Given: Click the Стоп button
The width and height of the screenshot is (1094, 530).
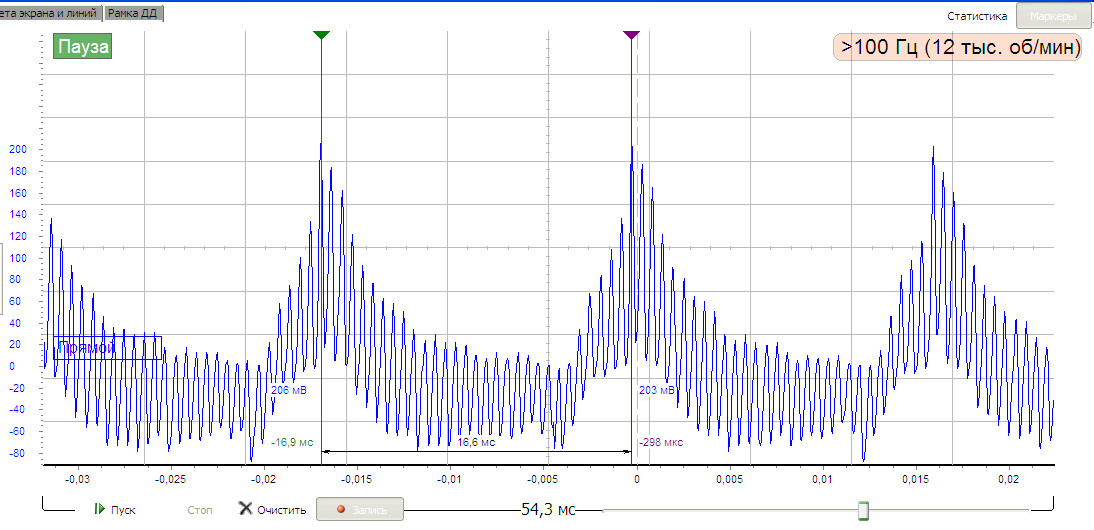Looking at the screenshot, I should click(x=200, y=510).
